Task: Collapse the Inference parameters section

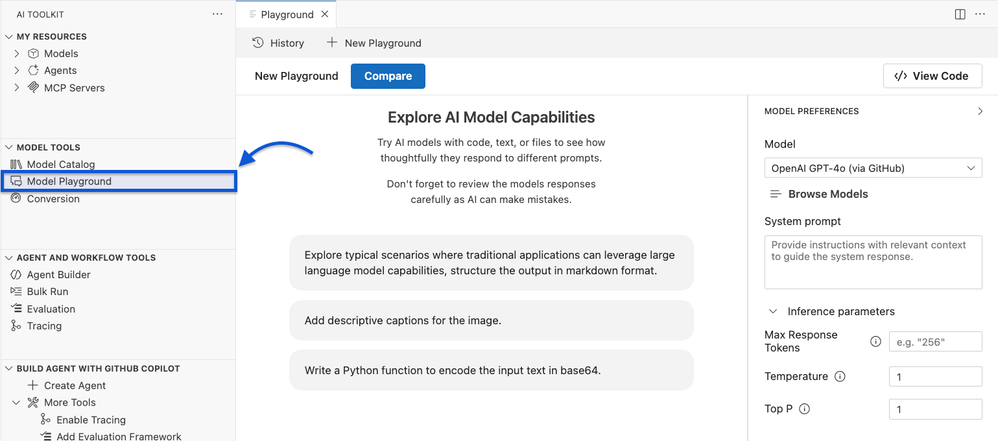Action: 773,311
